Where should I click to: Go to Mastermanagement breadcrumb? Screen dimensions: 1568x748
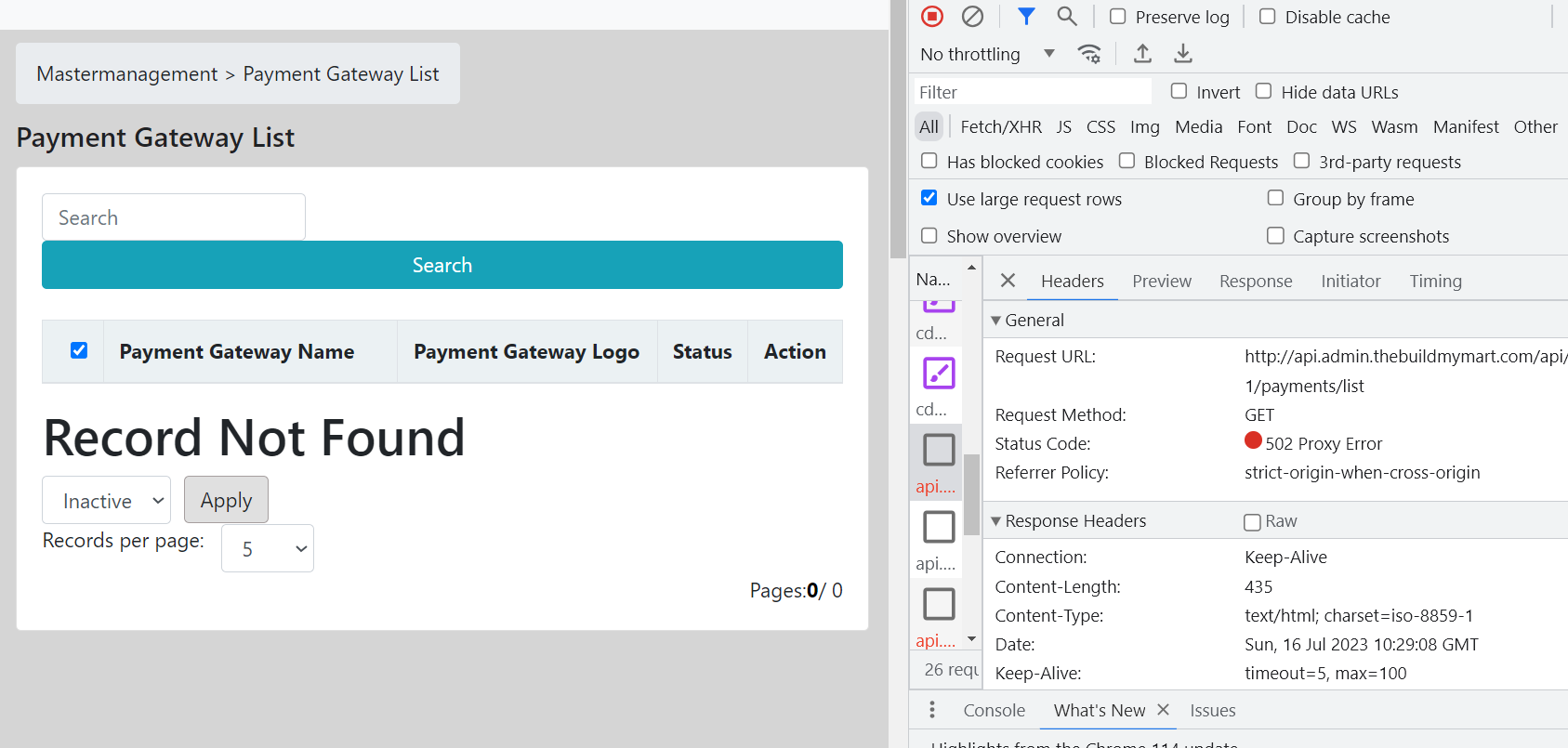127,73
